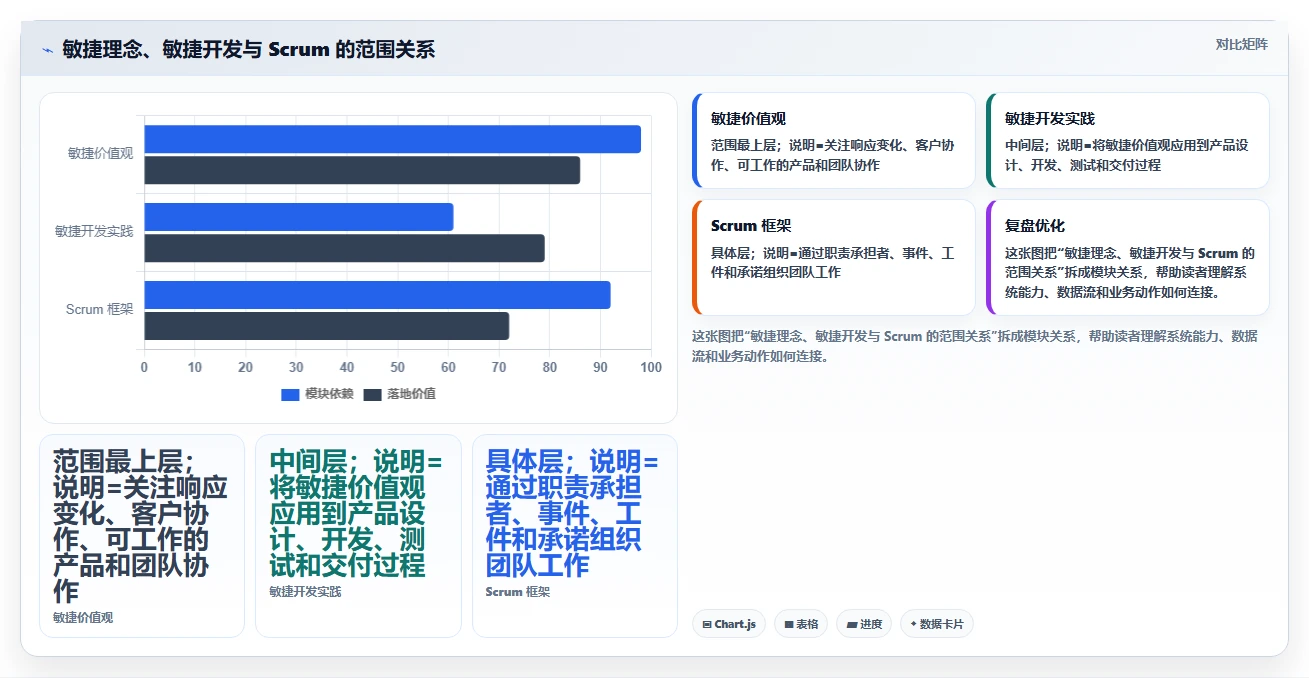1309x678 pixels.
Task: Click 敏捷开发实践 caption under the large green text
Action: coord(305,592)
